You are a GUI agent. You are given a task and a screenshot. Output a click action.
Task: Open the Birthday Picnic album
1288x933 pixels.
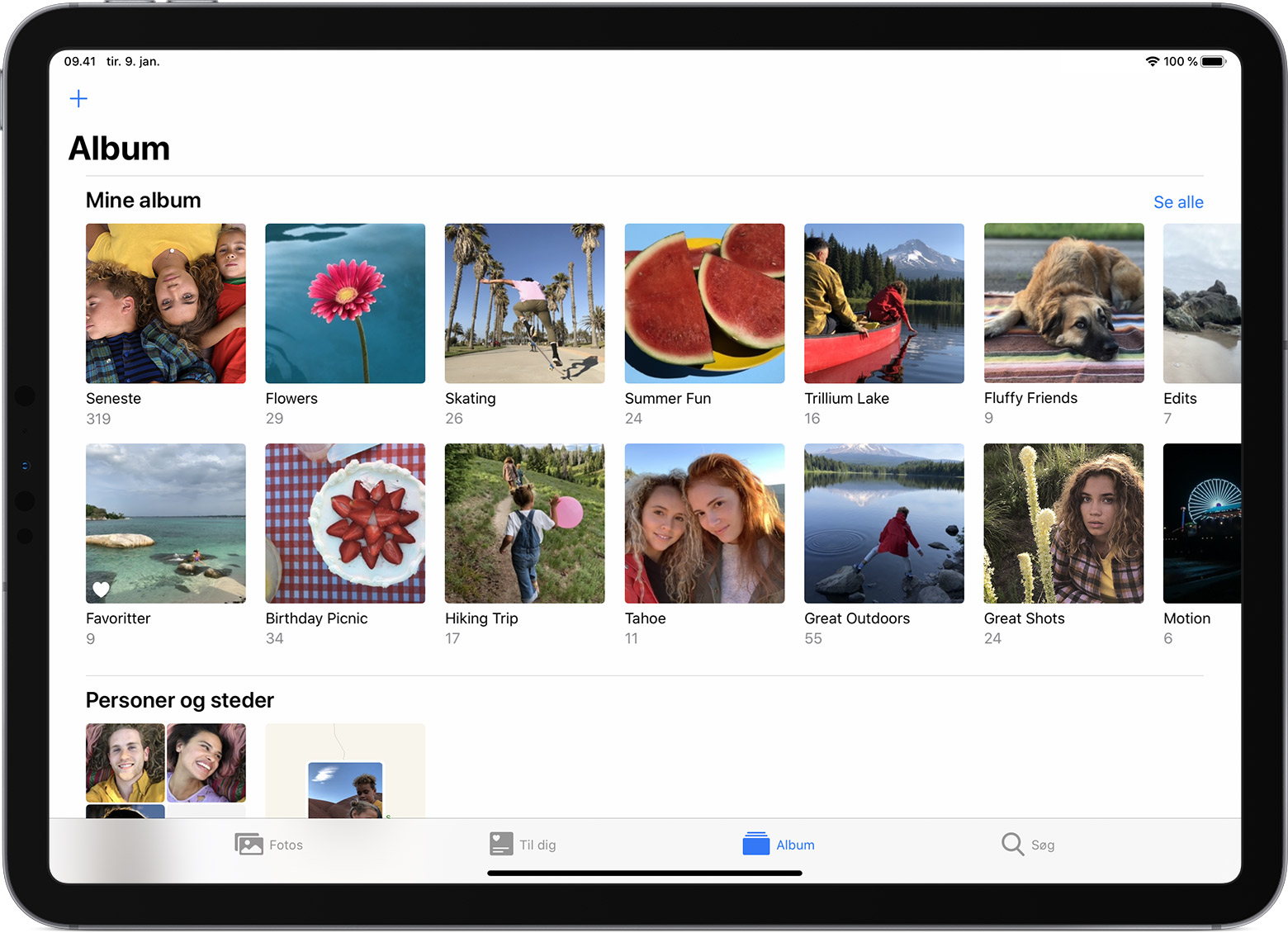(344, 523)
